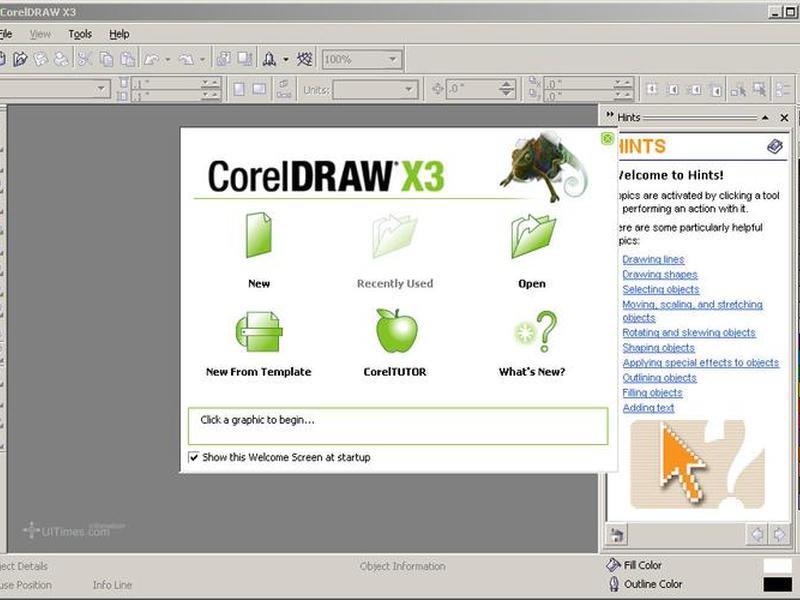Open the Filling objects hint link
Screen dimensions: 800x600
652,393
